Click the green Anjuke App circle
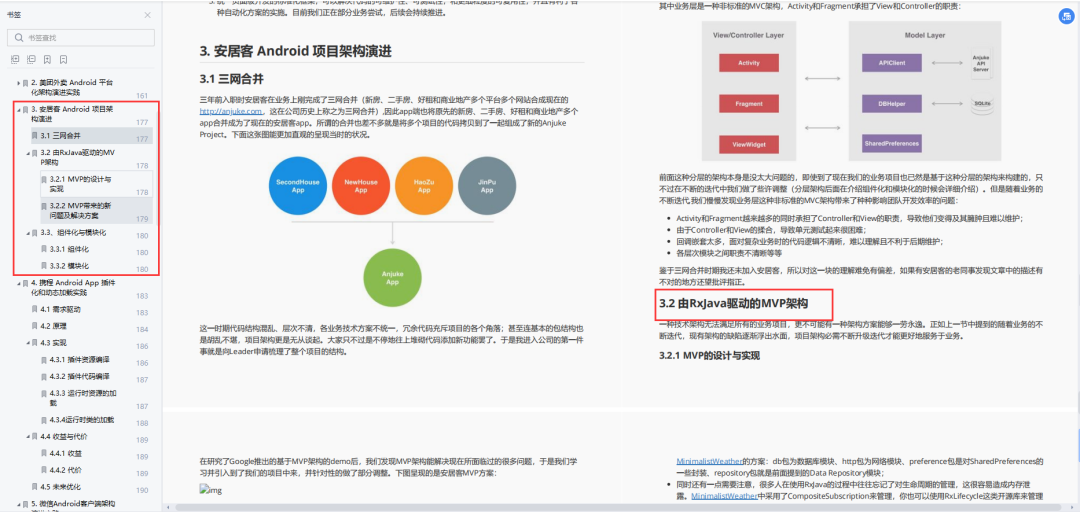This screenshot has height=512, width=1080. point(392,278)
